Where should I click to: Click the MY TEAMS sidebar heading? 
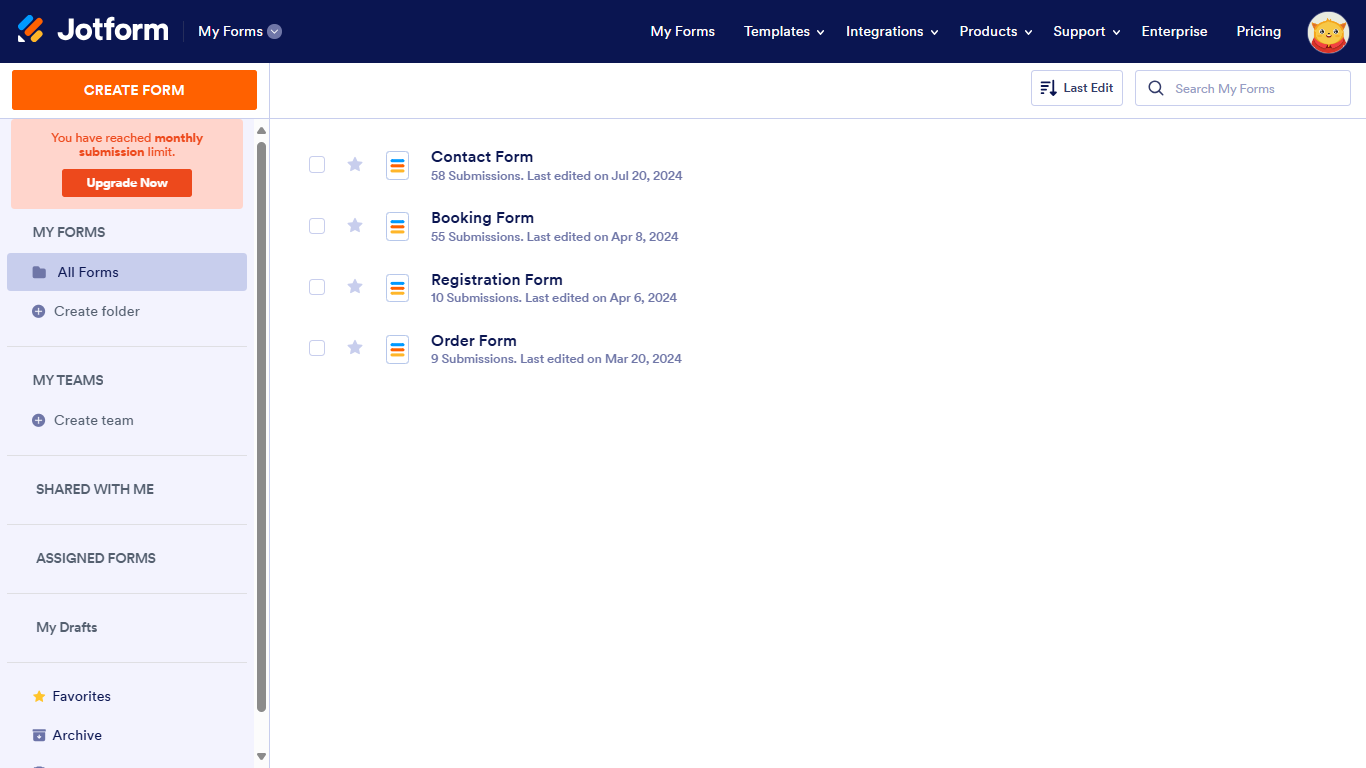pos(68,380)
